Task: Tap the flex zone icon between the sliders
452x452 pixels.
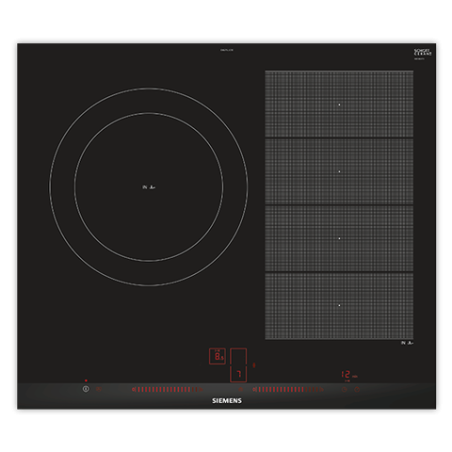Action: (x=241, y=389)
